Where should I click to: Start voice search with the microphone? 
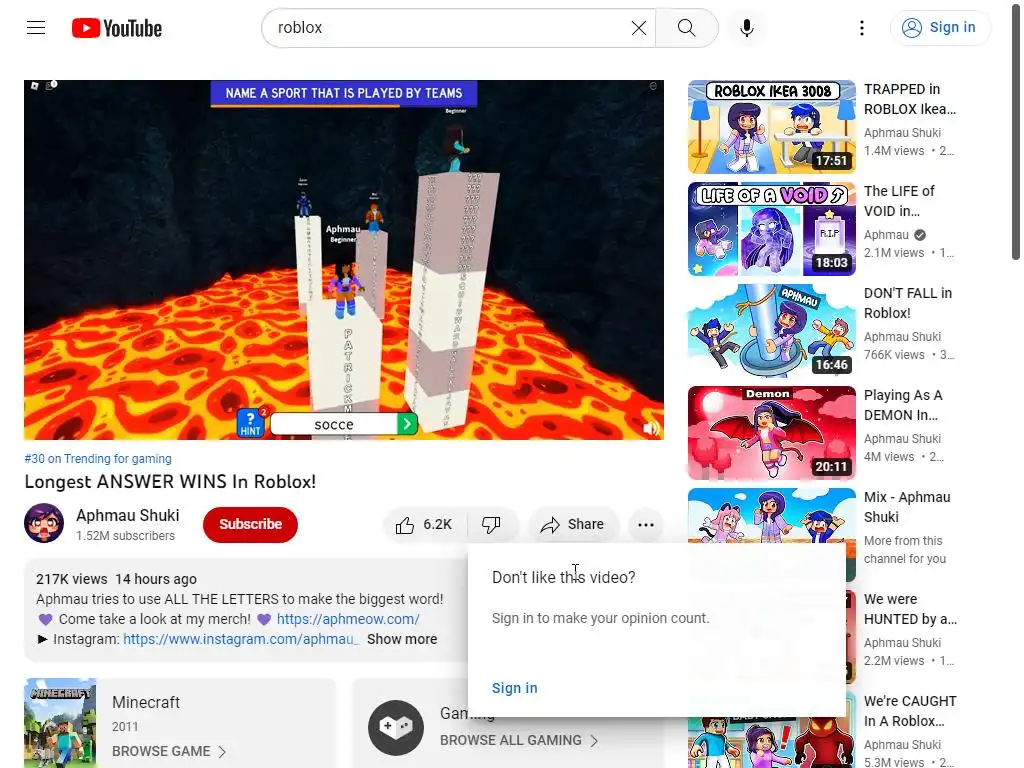[x=746, y=27]
